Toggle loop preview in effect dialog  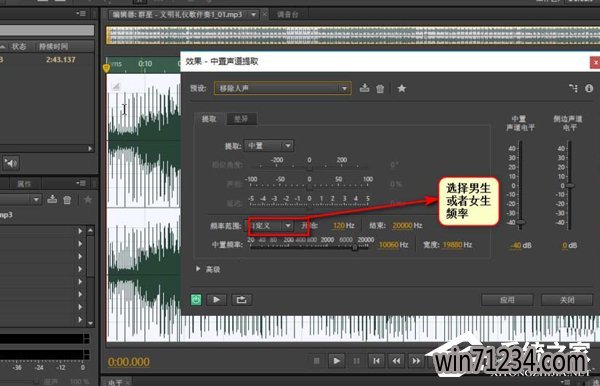241,300
